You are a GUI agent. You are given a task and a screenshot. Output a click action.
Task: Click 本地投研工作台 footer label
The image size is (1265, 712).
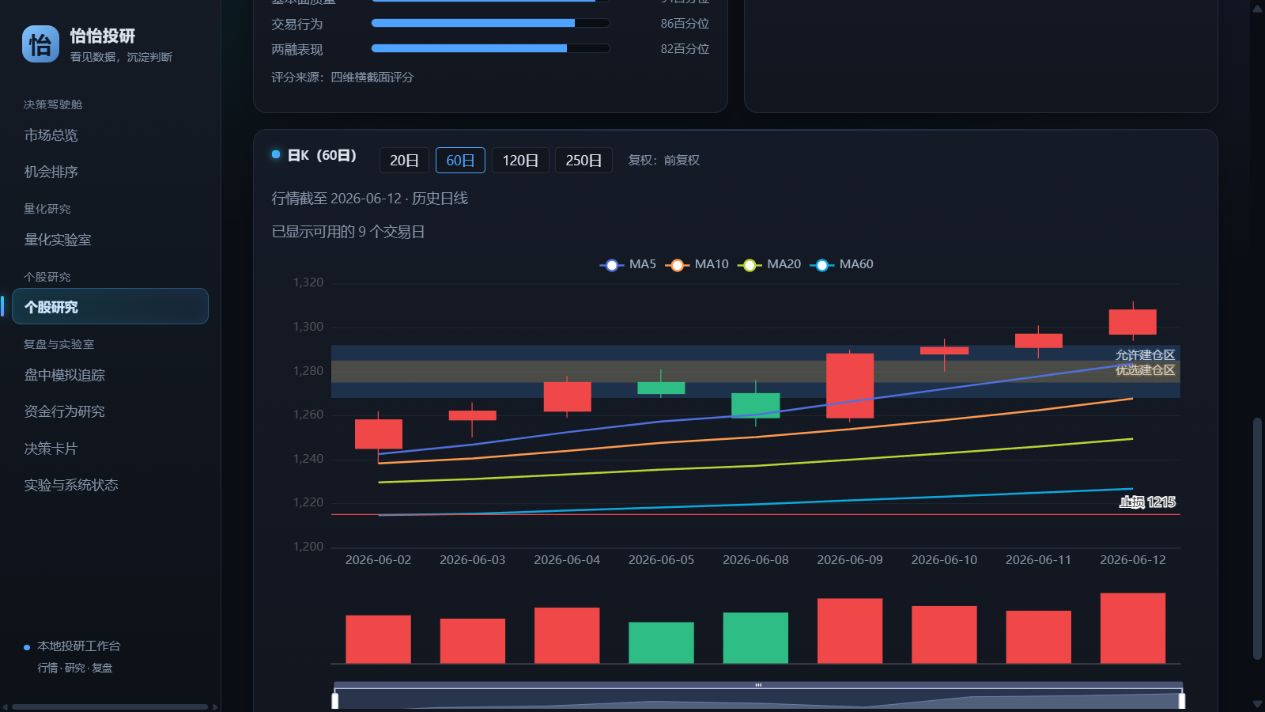coord(79,646)
